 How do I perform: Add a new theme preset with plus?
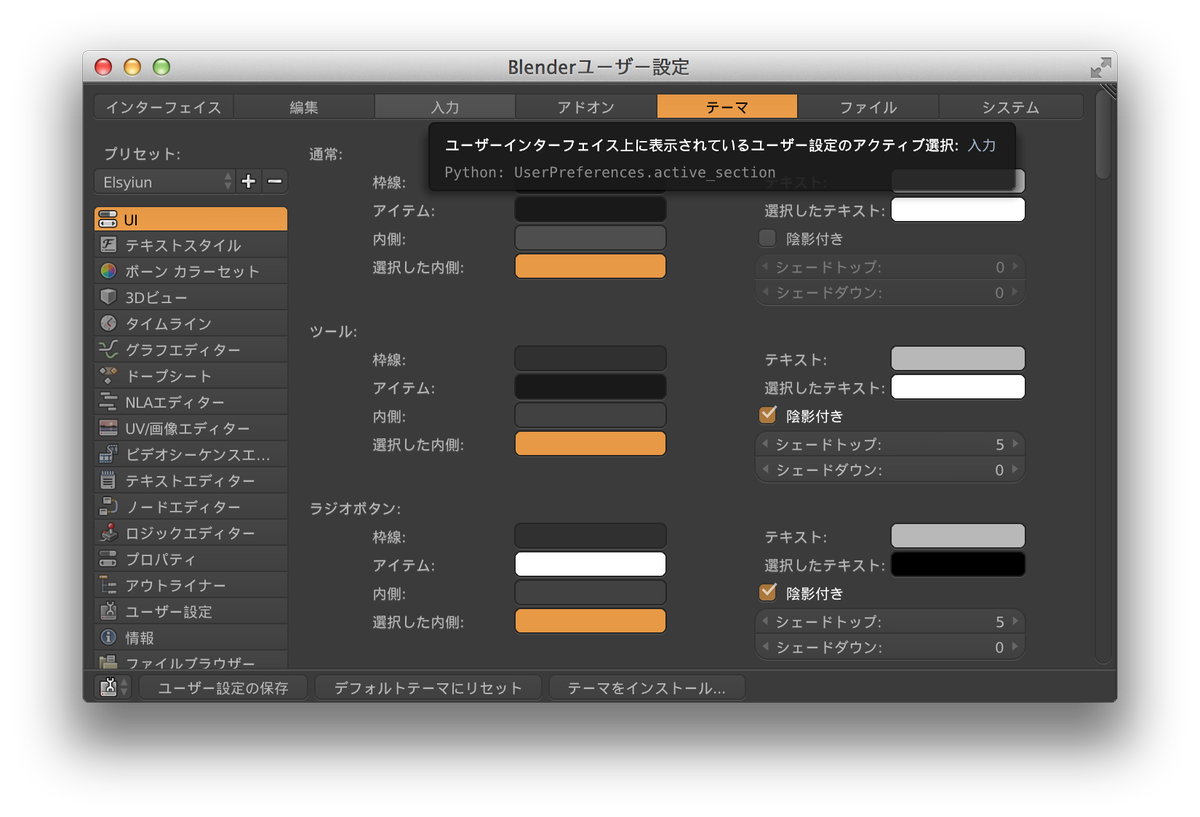[x=249, y=182]
